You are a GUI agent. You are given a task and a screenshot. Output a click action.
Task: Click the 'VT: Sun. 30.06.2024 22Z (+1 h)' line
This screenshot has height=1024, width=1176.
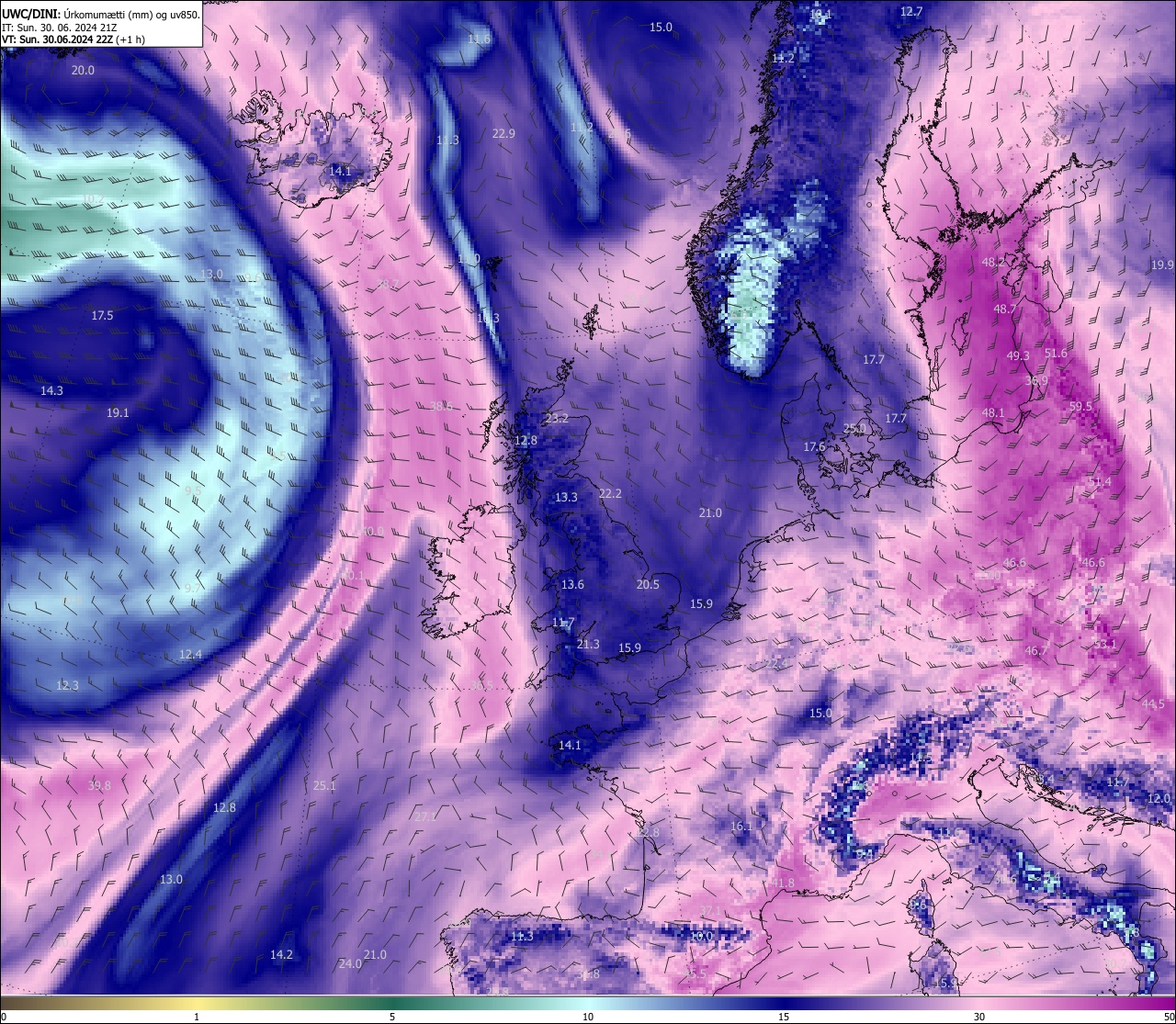coord(73,40)
